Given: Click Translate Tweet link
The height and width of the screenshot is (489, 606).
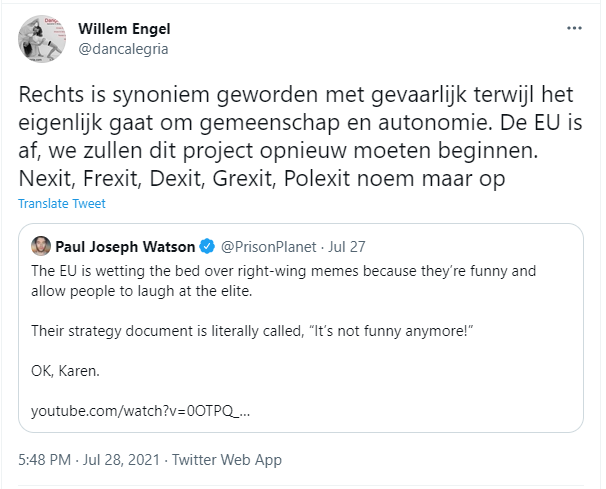Looking at the screenshot, I should point(62,203).
